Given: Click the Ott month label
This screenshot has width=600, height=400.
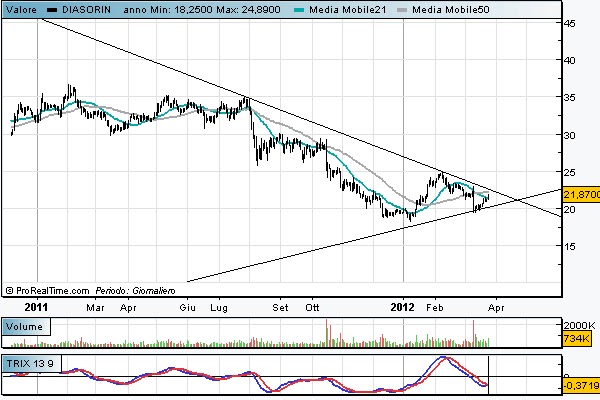Looking at the screenshot, I should (312, 308).
